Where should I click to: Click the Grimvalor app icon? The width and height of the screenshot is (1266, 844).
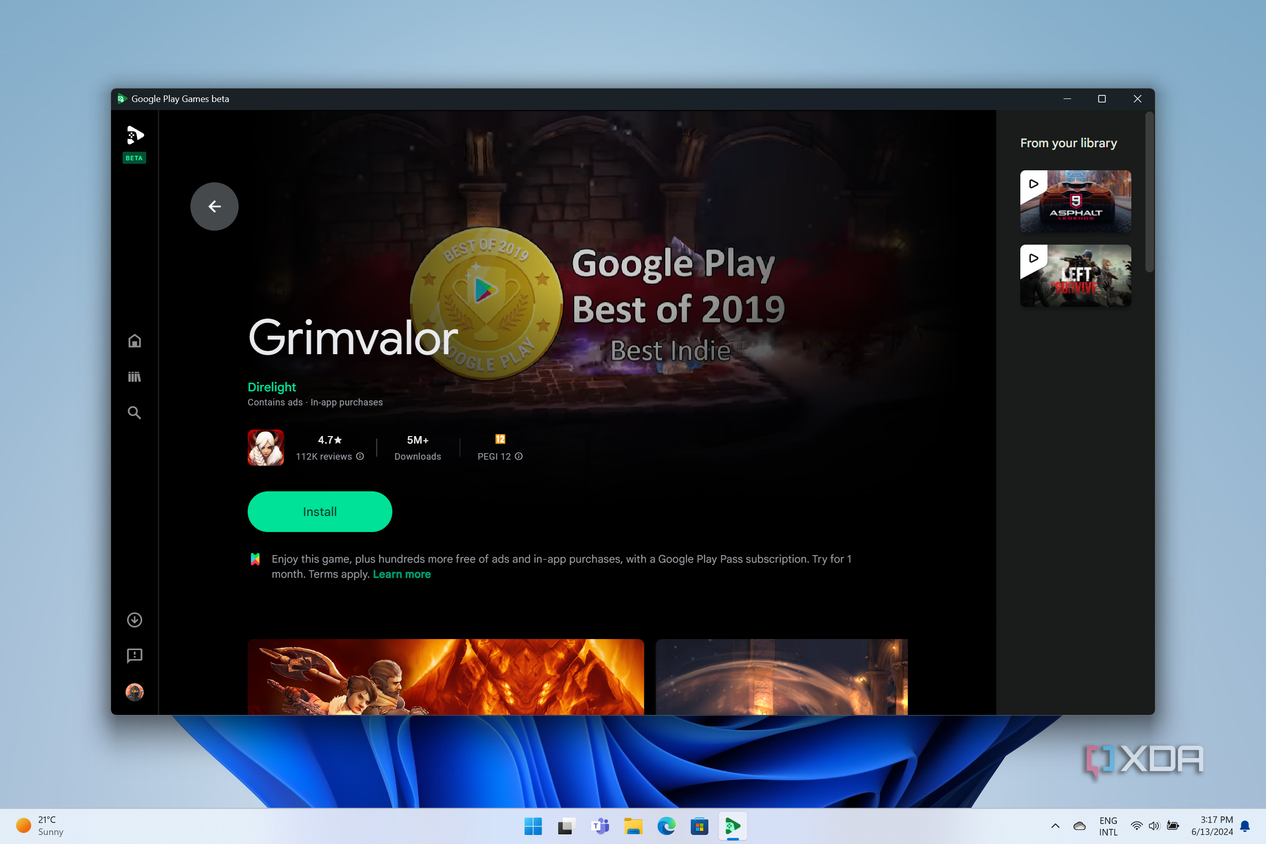coord(266,448)
